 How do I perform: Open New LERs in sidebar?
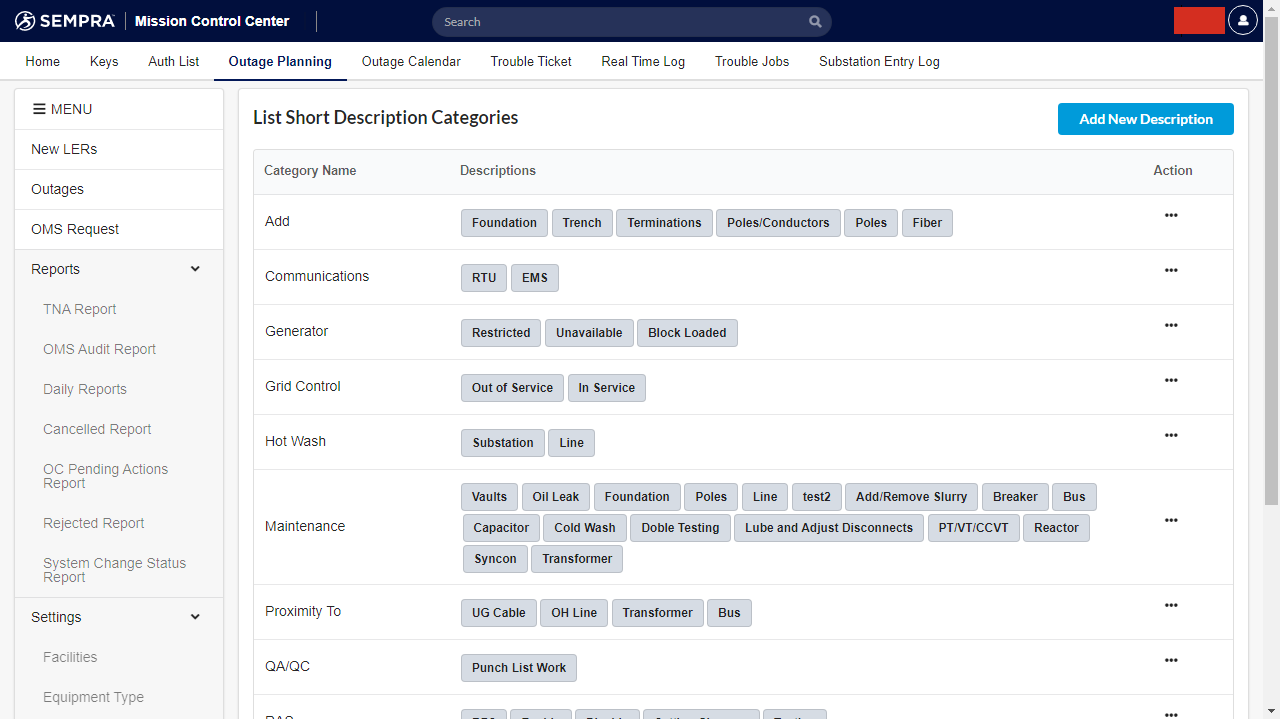(64, 149)
